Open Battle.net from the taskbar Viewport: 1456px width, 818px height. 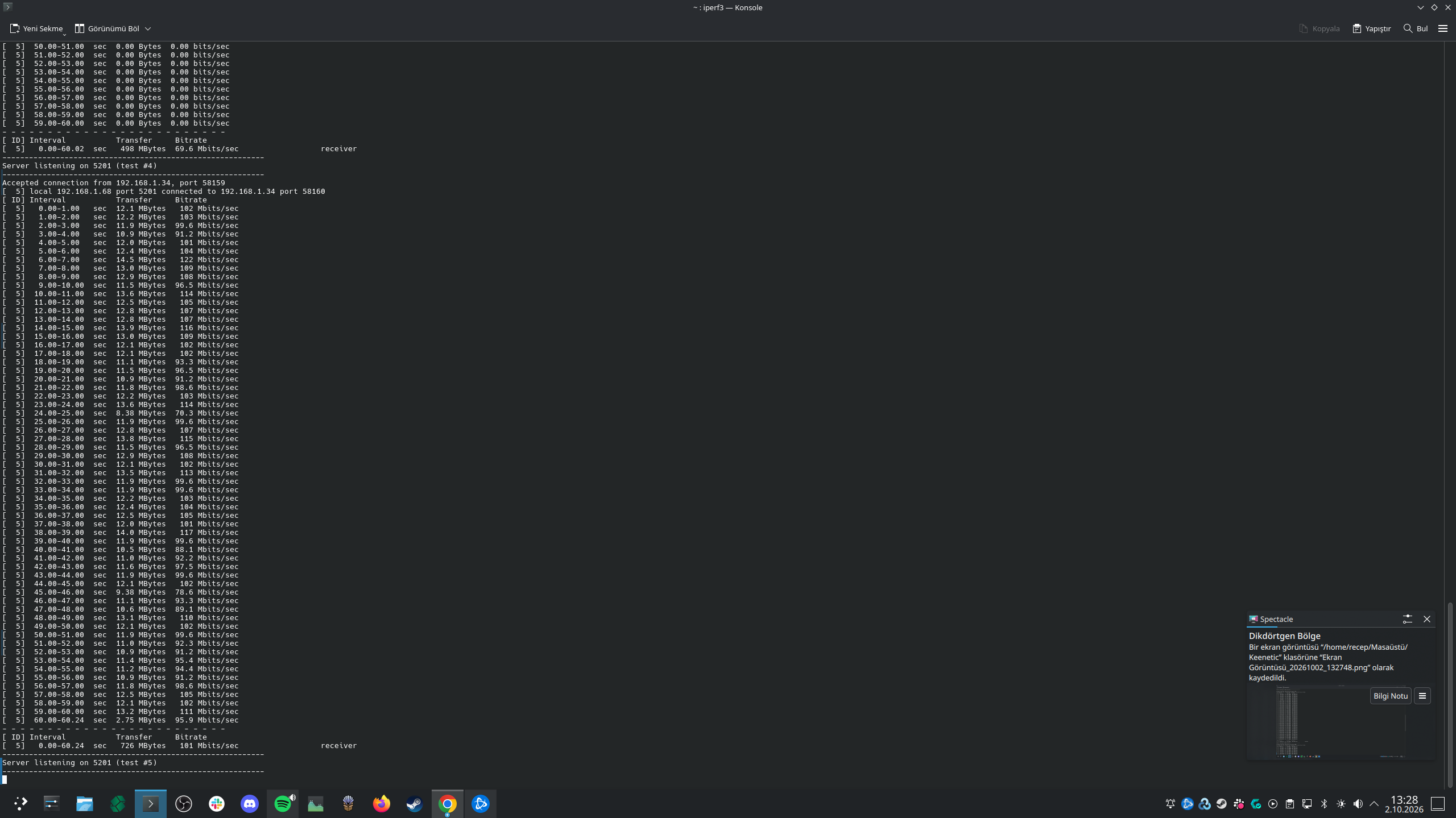pos(481,803)
